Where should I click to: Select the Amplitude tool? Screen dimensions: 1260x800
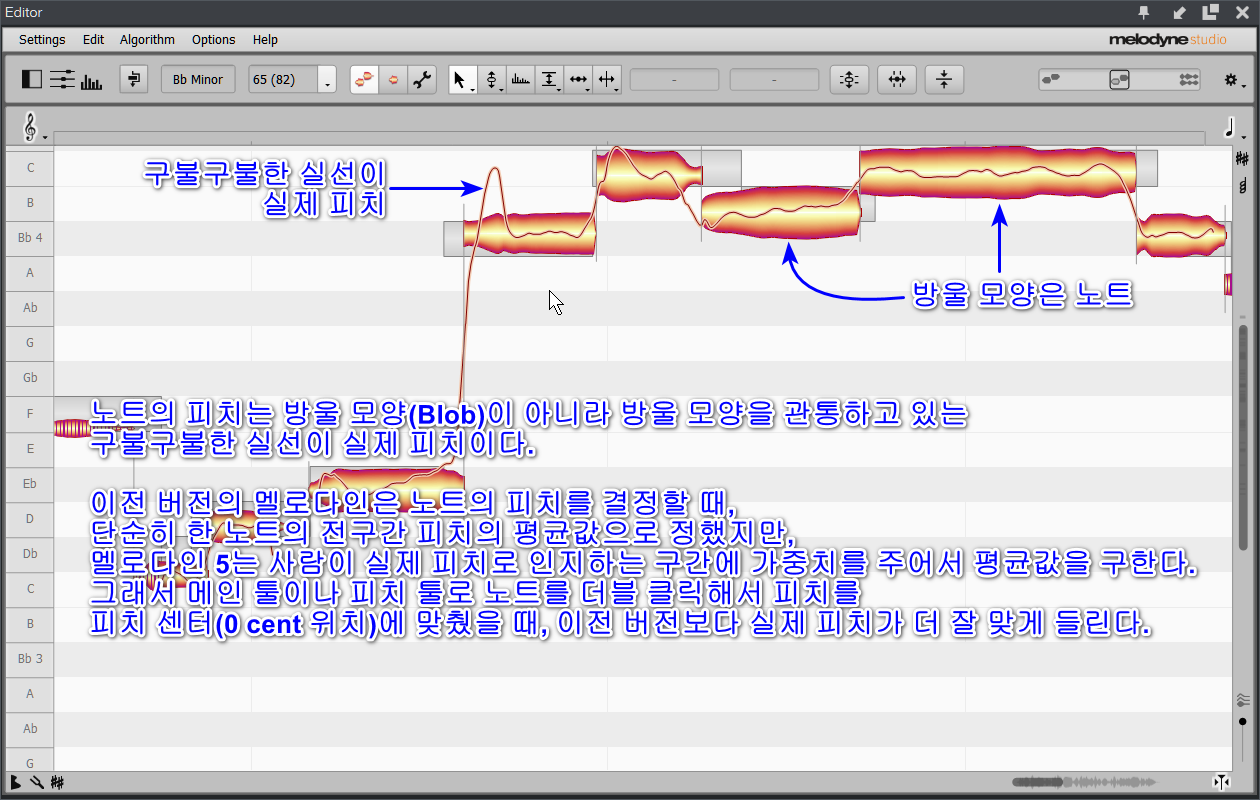coord(549,79)
